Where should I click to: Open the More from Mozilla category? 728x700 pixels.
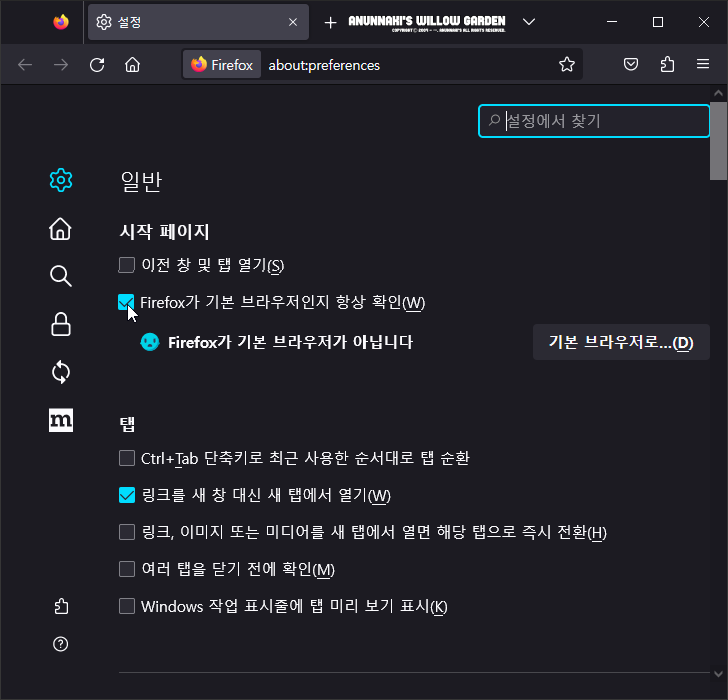61,420
